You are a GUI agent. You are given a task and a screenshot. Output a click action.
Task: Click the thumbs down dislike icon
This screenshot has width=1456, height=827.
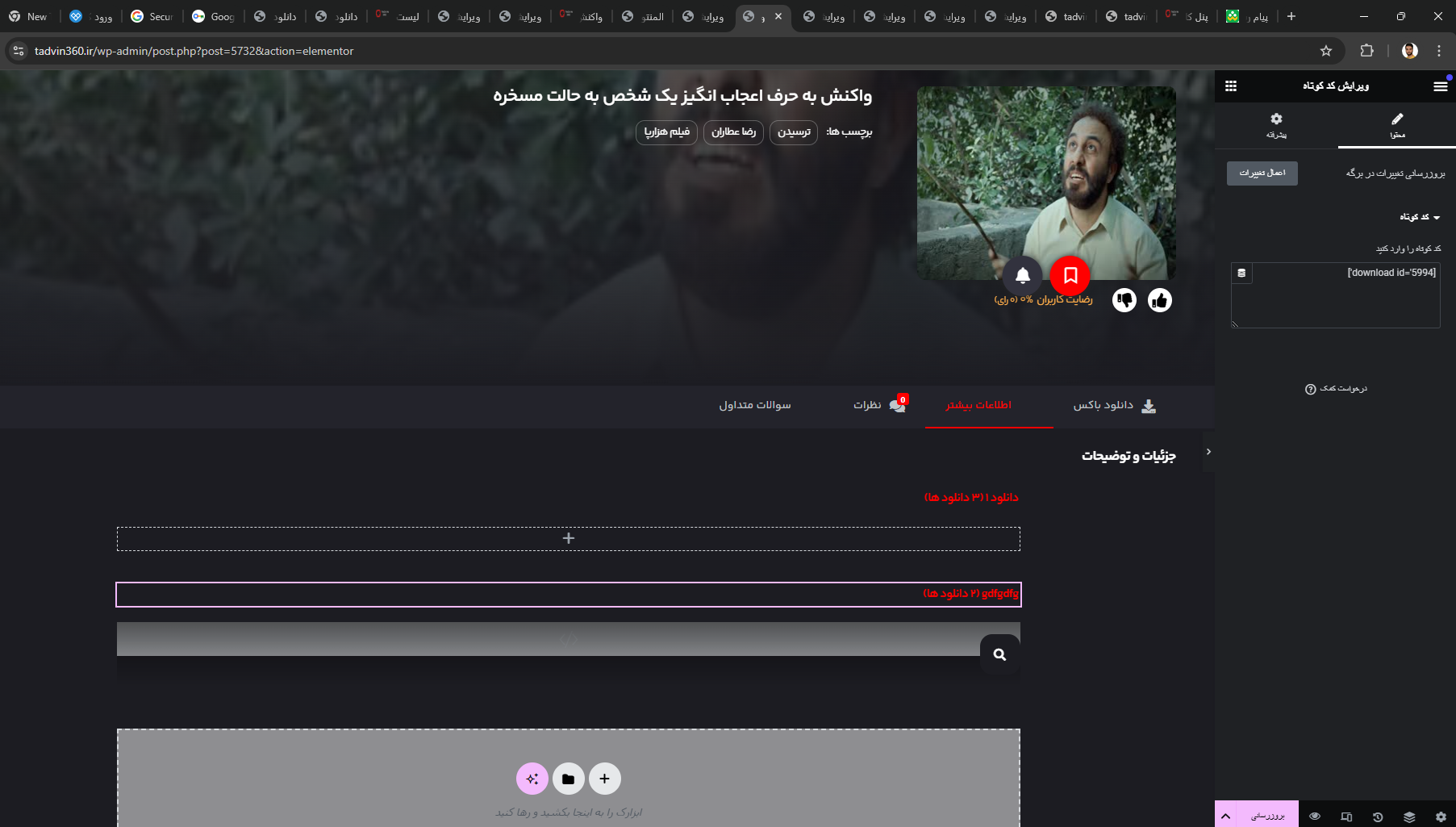1124,300
